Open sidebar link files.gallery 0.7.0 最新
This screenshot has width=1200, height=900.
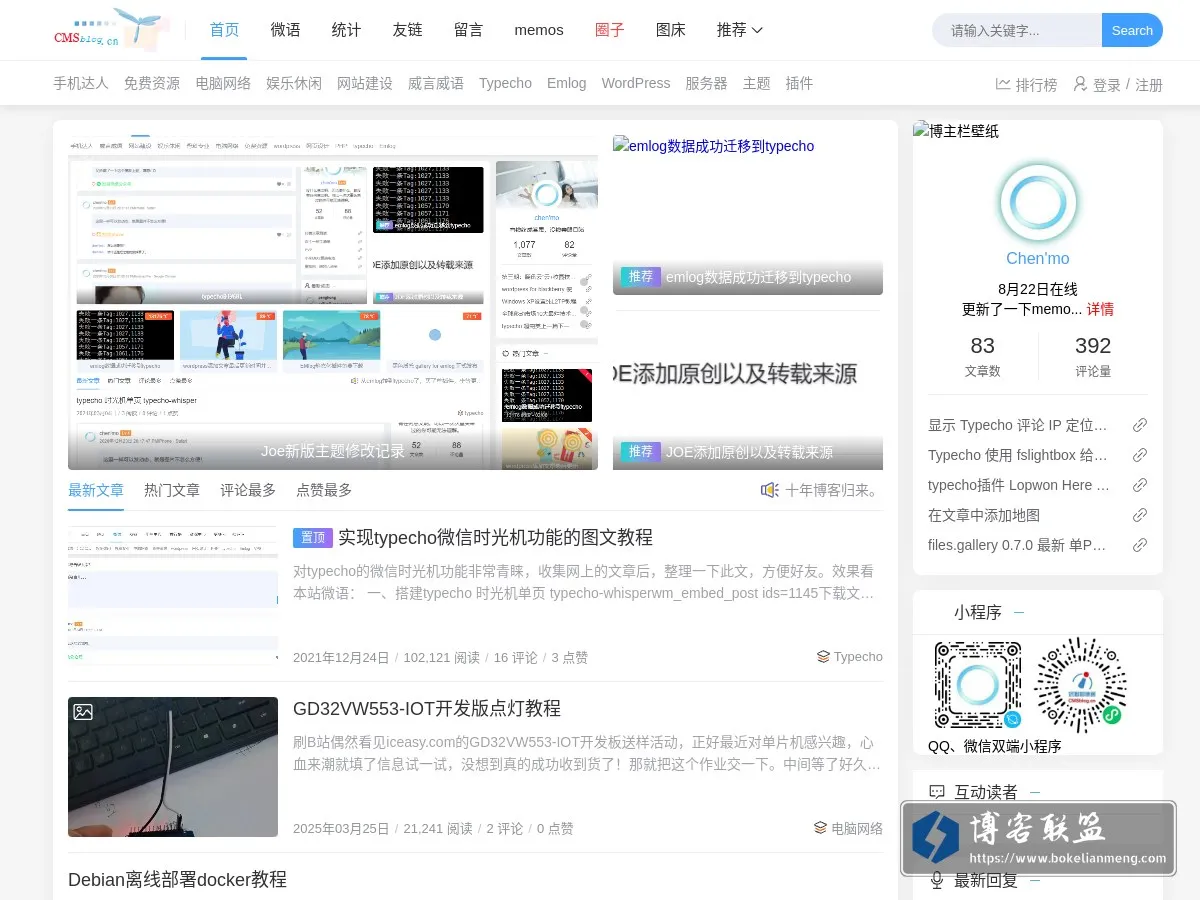(1017, 545)
